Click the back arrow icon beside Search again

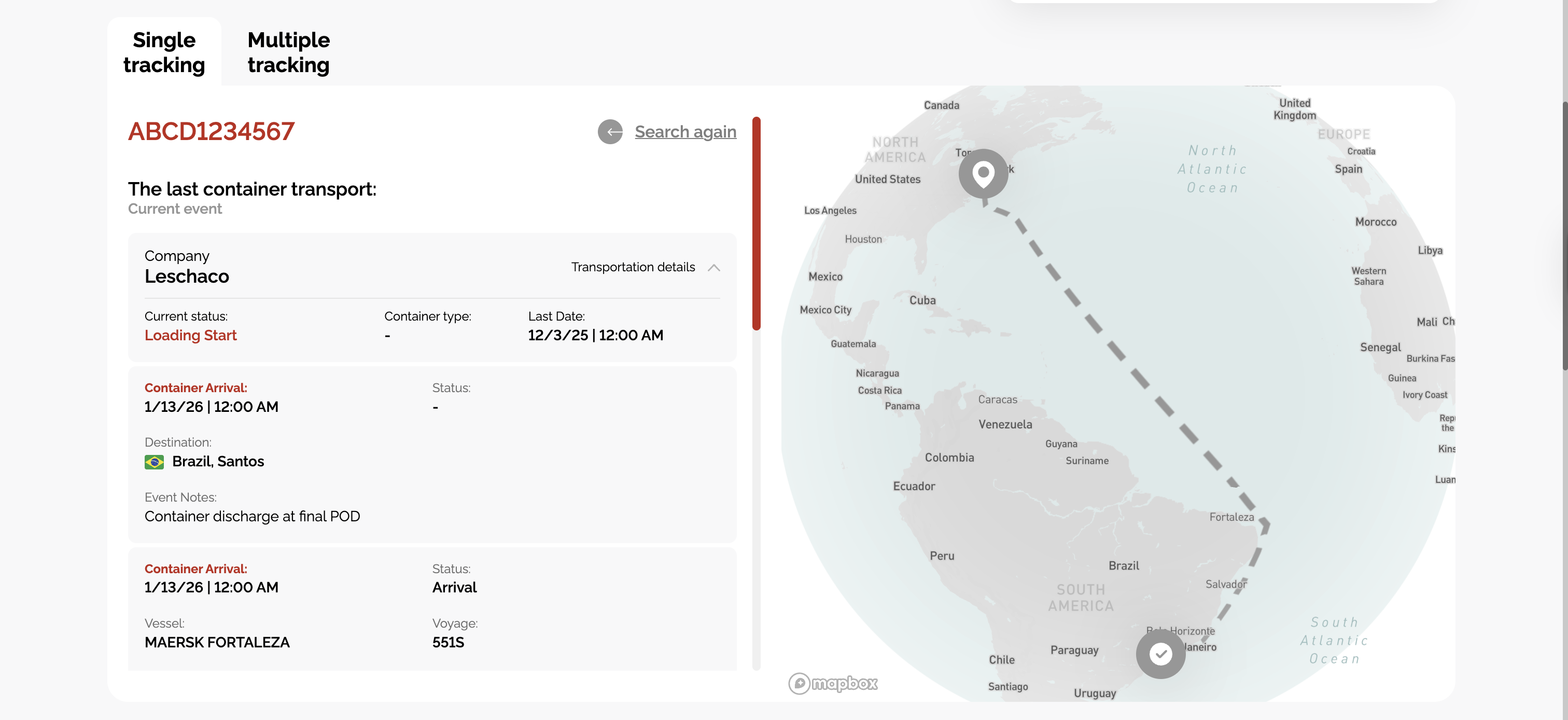point(610,132)
